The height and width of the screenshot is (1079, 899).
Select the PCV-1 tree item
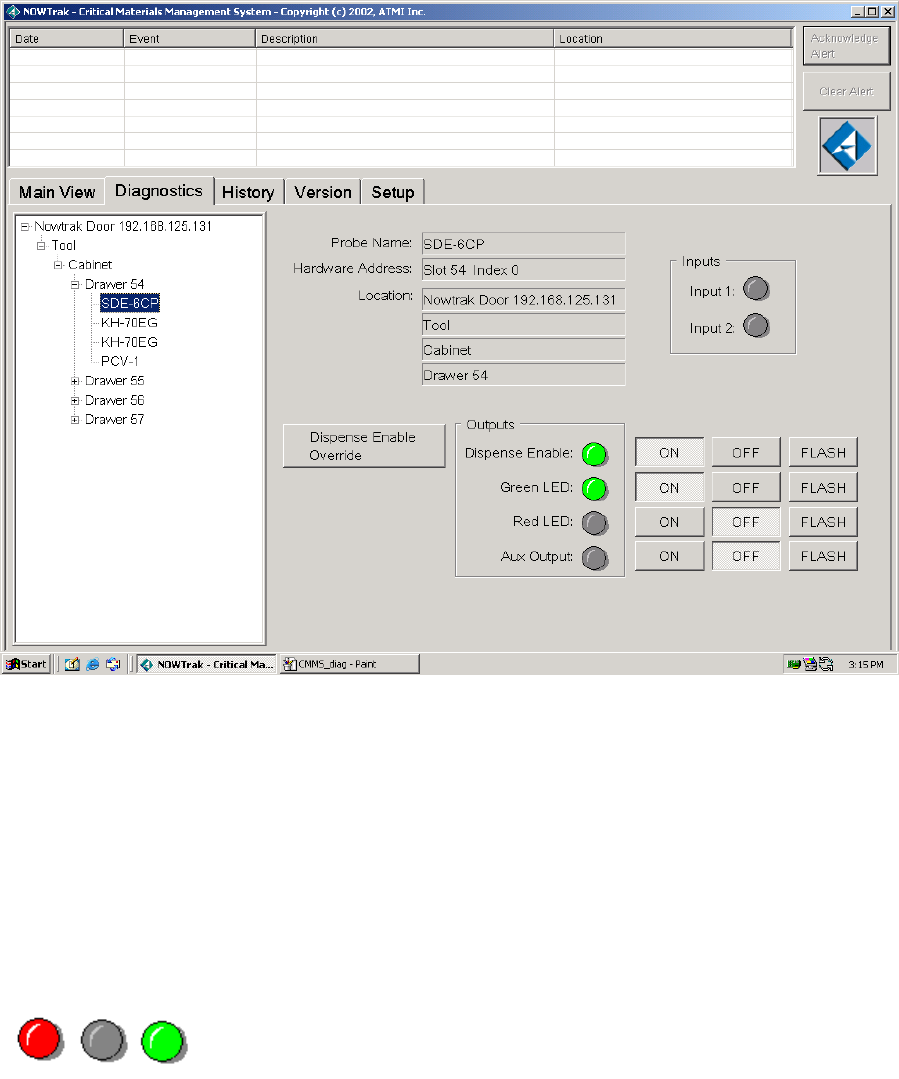coord(120,361)
